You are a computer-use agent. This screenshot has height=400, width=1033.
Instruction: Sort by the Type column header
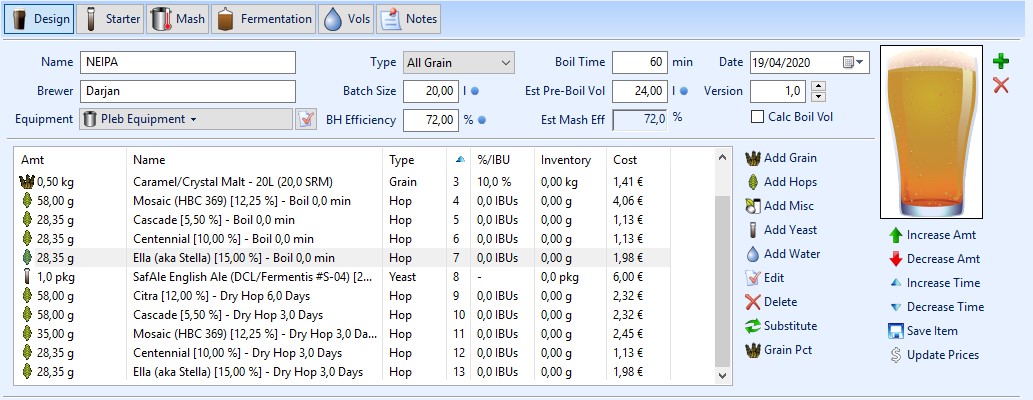click(414, 159)
